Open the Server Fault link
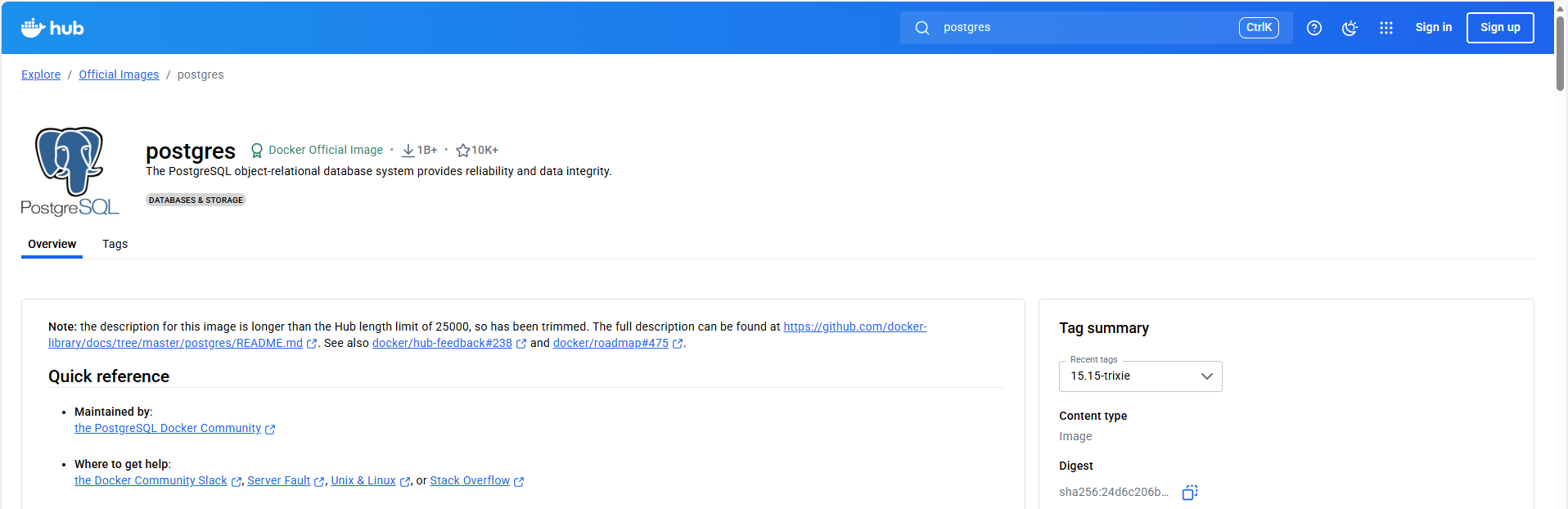 [279, 480]
